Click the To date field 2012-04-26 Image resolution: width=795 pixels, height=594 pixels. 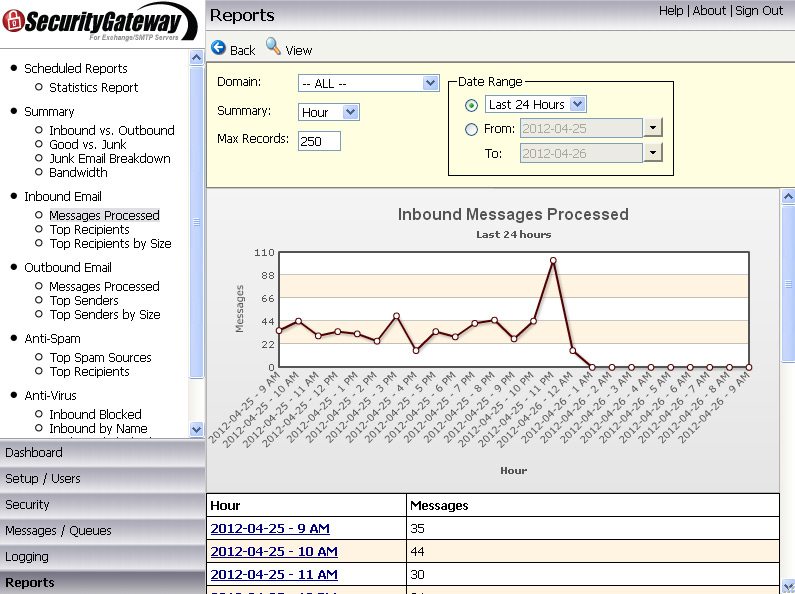click(581, 153)
